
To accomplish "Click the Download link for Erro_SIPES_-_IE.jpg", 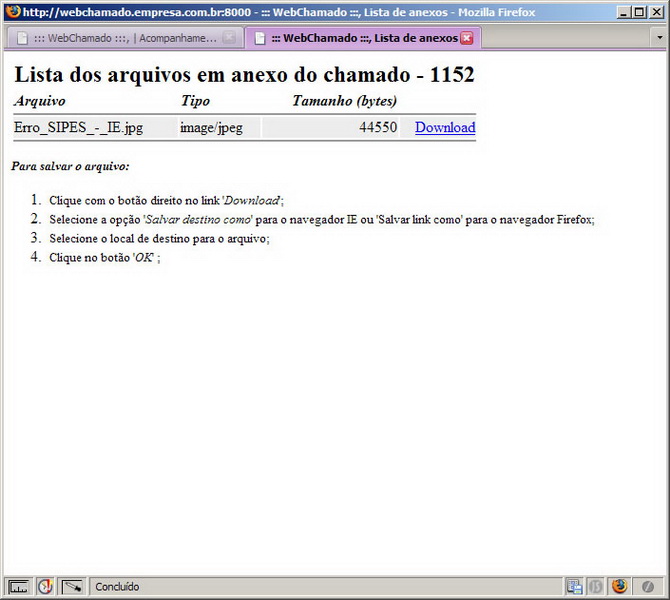I will [x=445, y=127].
